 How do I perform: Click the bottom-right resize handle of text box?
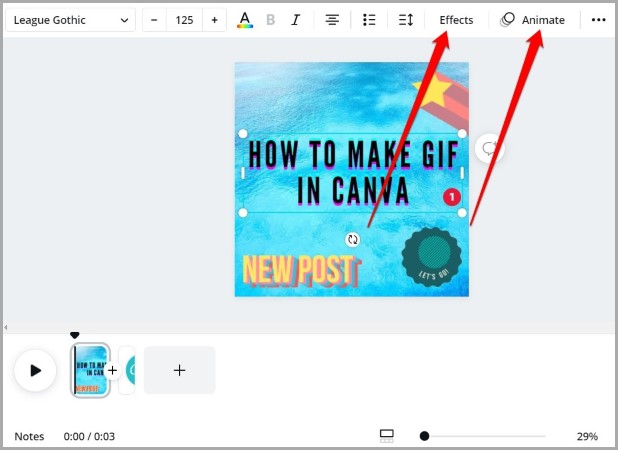tap(462, 213)
